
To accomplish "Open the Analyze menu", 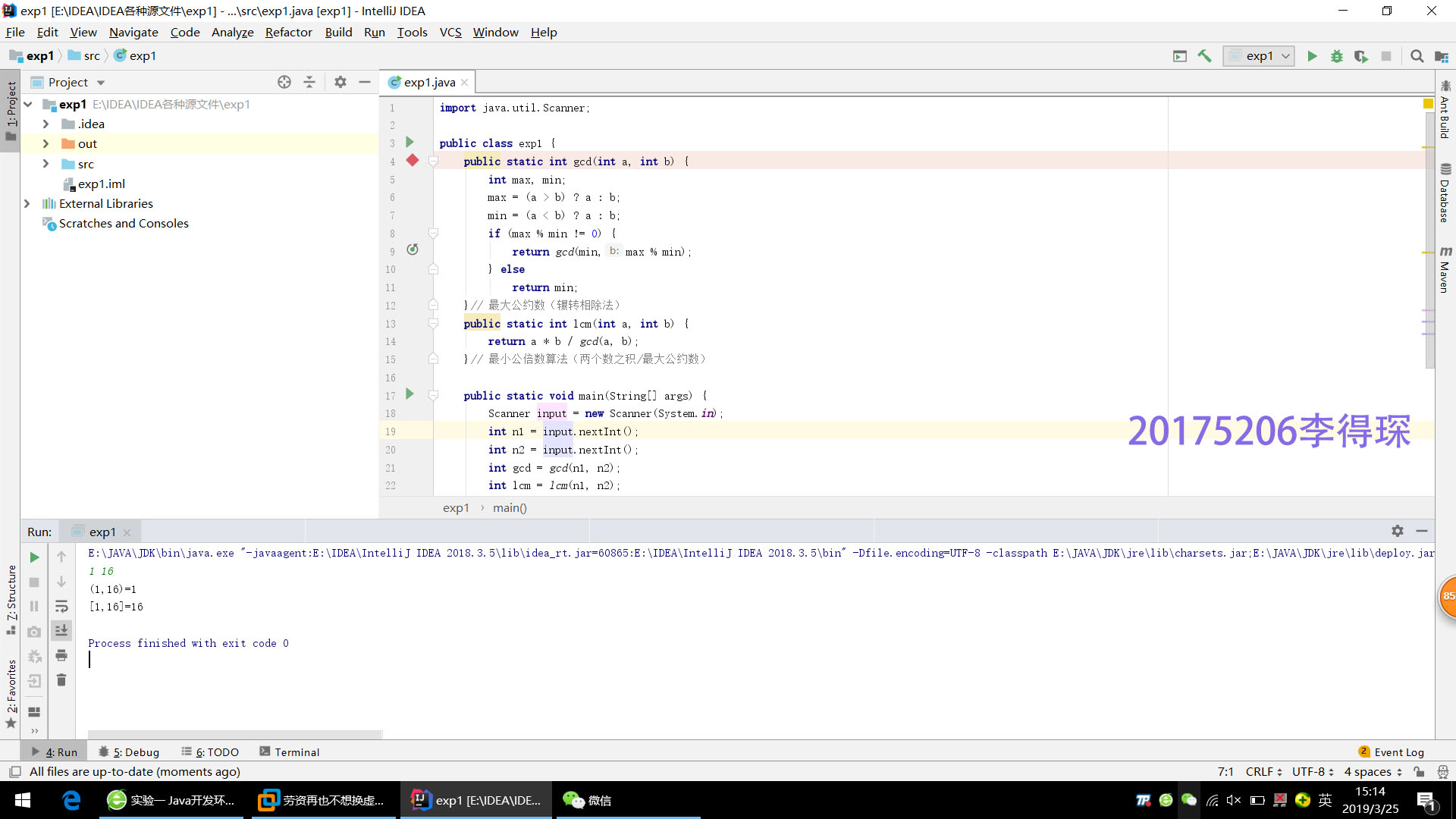I will click(x=233, y=32).
